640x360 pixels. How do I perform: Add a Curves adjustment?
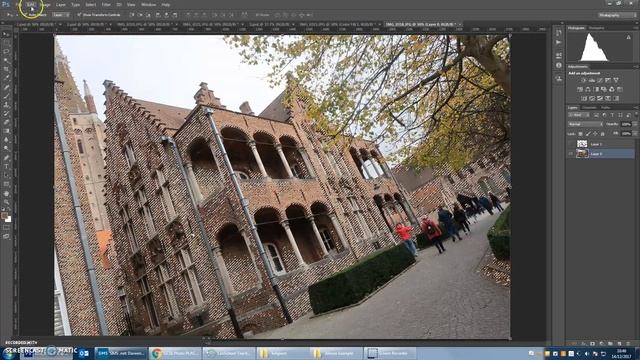point(600,80)
